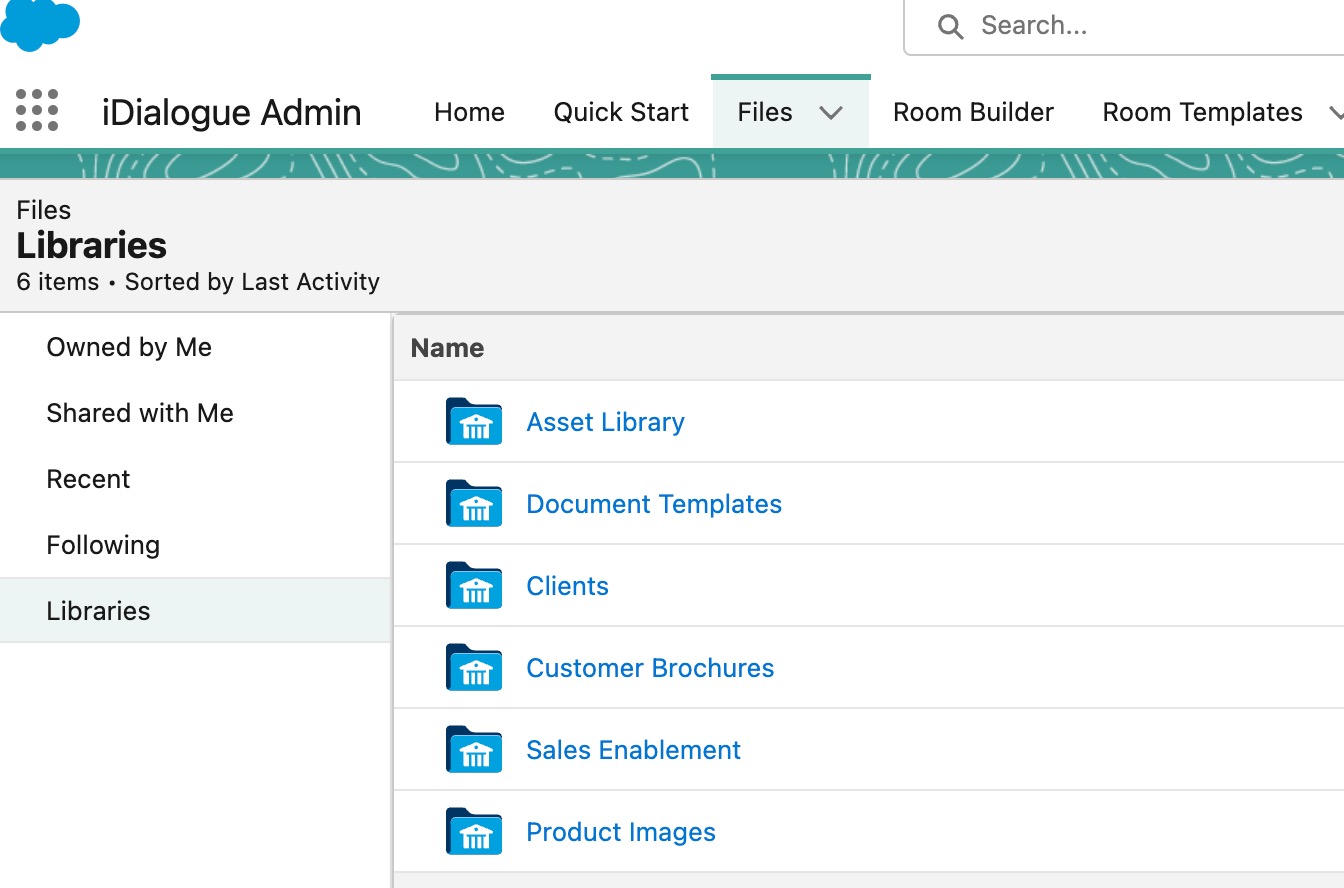Open the Customer Brochures library link
This screenshot has height=888, width=1344.
click(x=650, y=668)
